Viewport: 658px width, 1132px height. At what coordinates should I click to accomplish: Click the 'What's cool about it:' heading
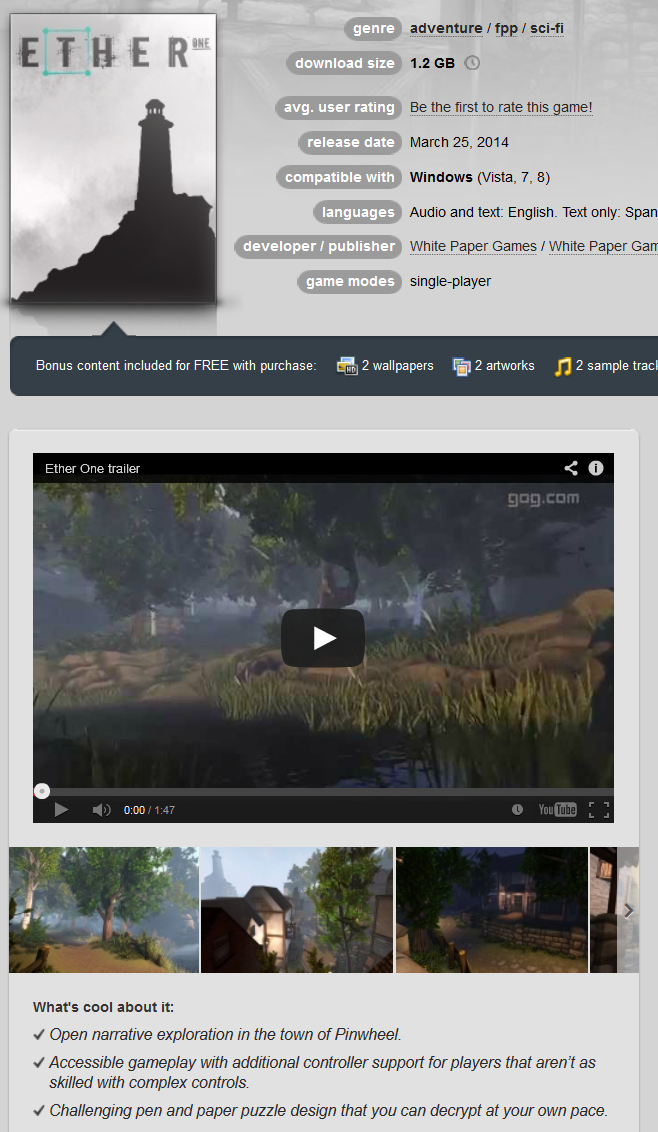pyautogui.click(x=103, y=1007)
